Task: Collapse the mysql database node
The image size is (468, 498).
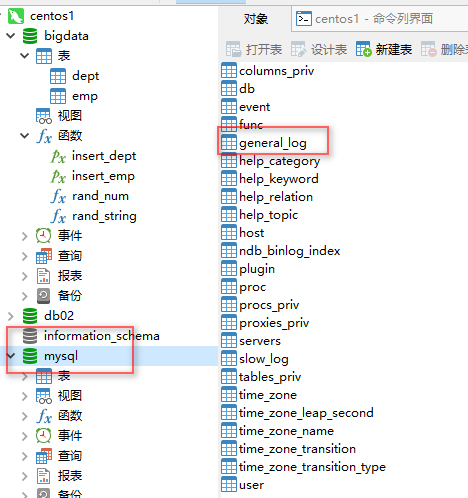Action: 11,356
